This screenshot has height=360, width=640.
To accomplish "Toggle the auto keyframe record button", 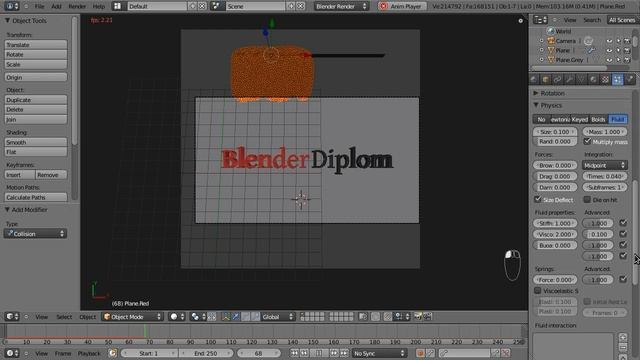I will pos(420,353).
